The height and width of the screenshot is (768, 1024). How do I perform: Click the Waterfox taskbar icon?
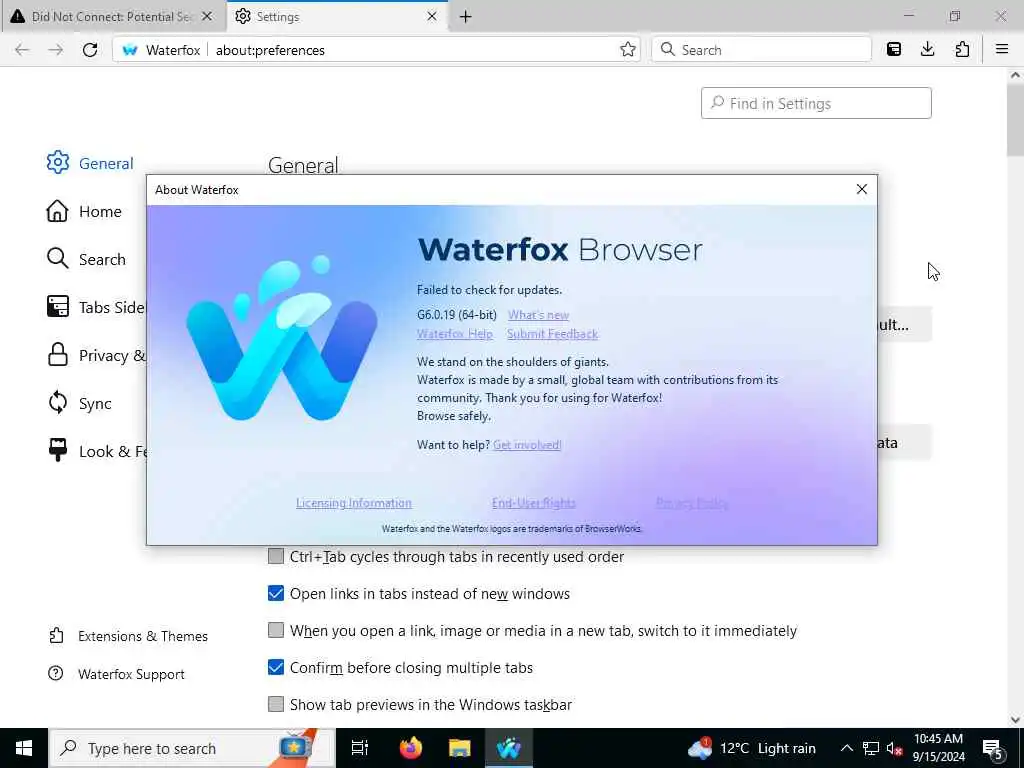coord(509,748)
